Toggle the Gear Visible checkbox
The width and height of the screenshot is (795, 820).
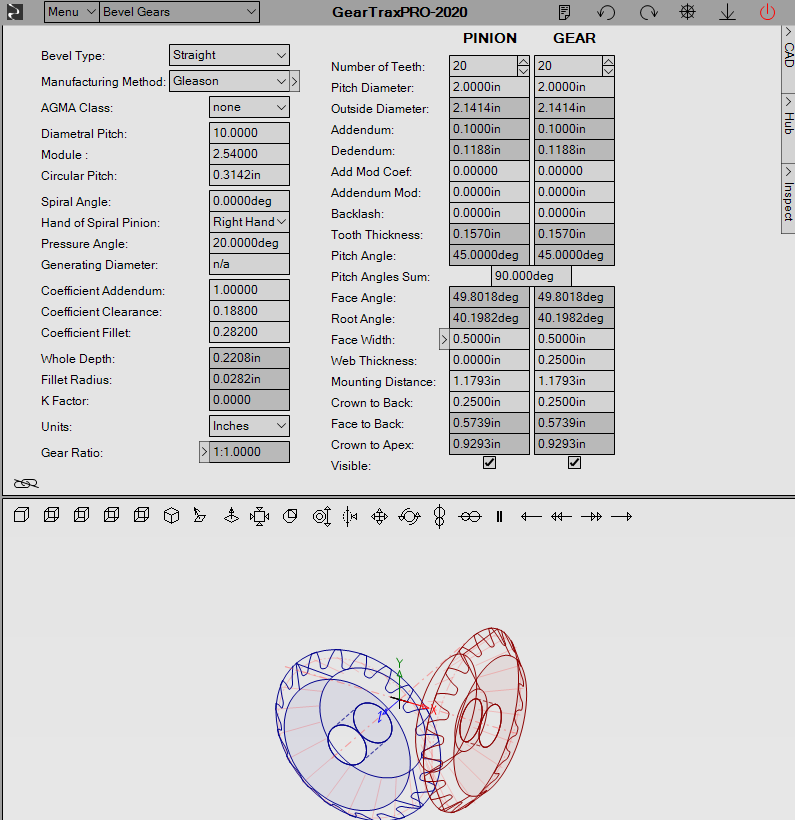[574, 462]
